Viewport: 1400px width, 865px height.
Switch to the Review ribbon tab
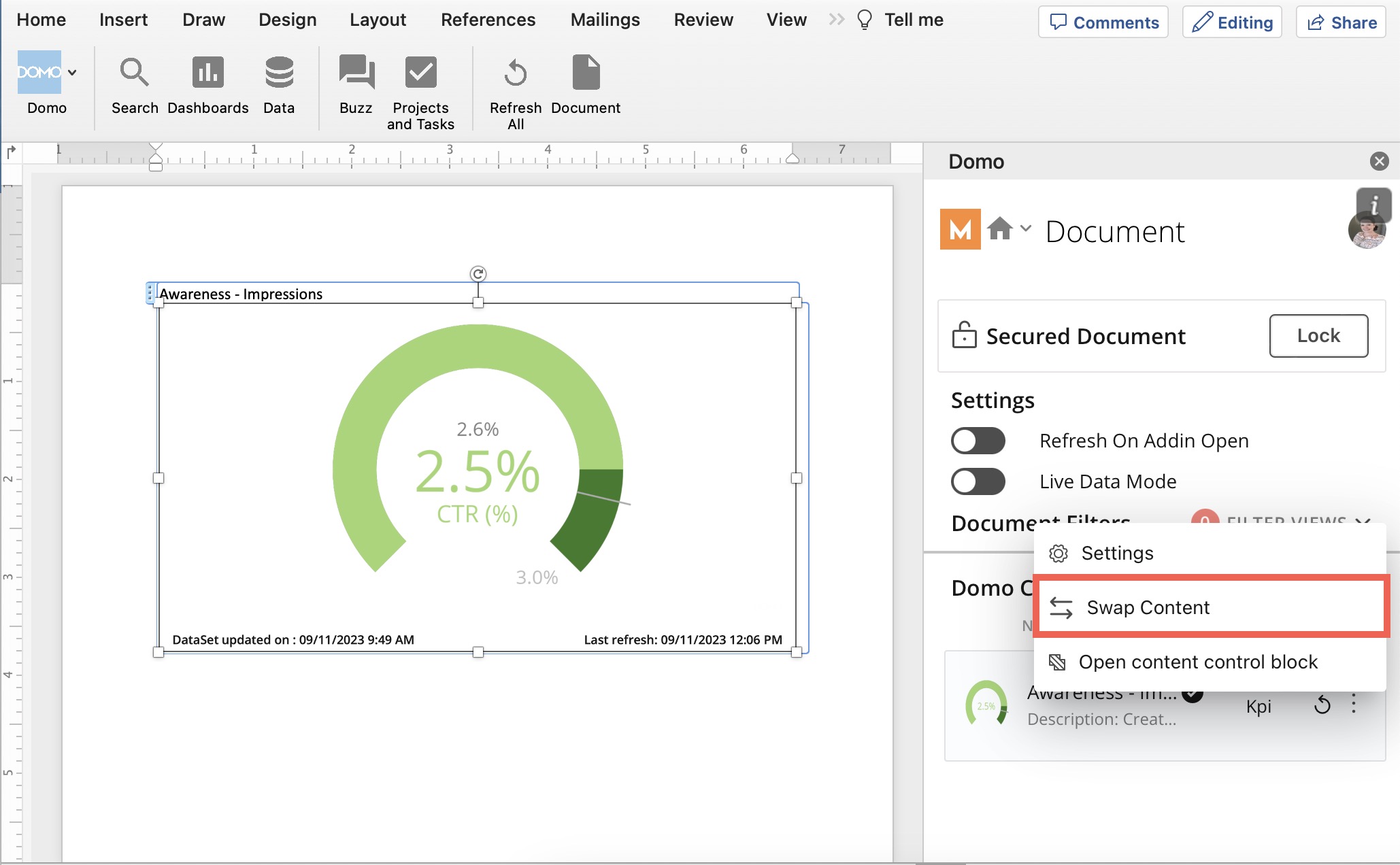703,20
